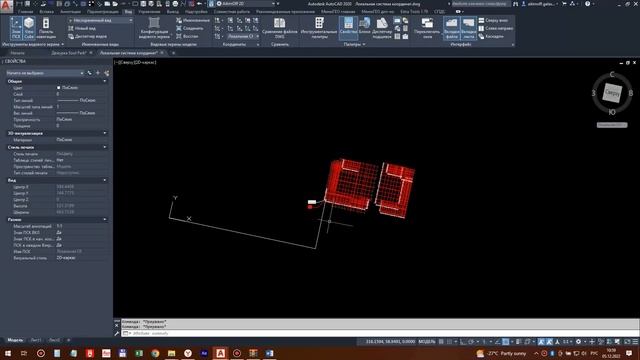Open Viewport configuration (Конфигурация видового экрана)

point(154,28)
